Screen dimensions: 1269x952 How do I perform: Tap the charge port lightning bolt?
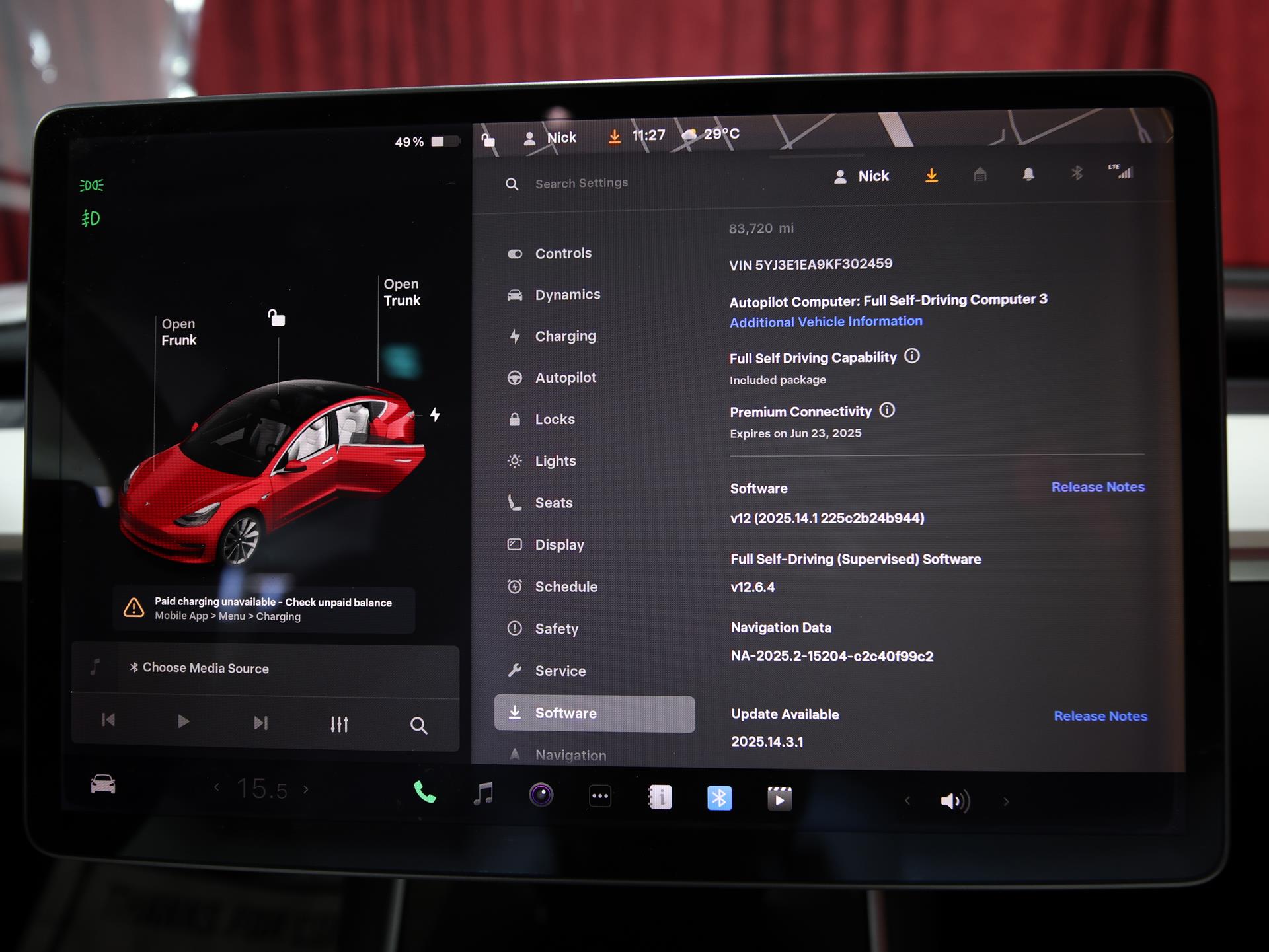pos(435,414)
